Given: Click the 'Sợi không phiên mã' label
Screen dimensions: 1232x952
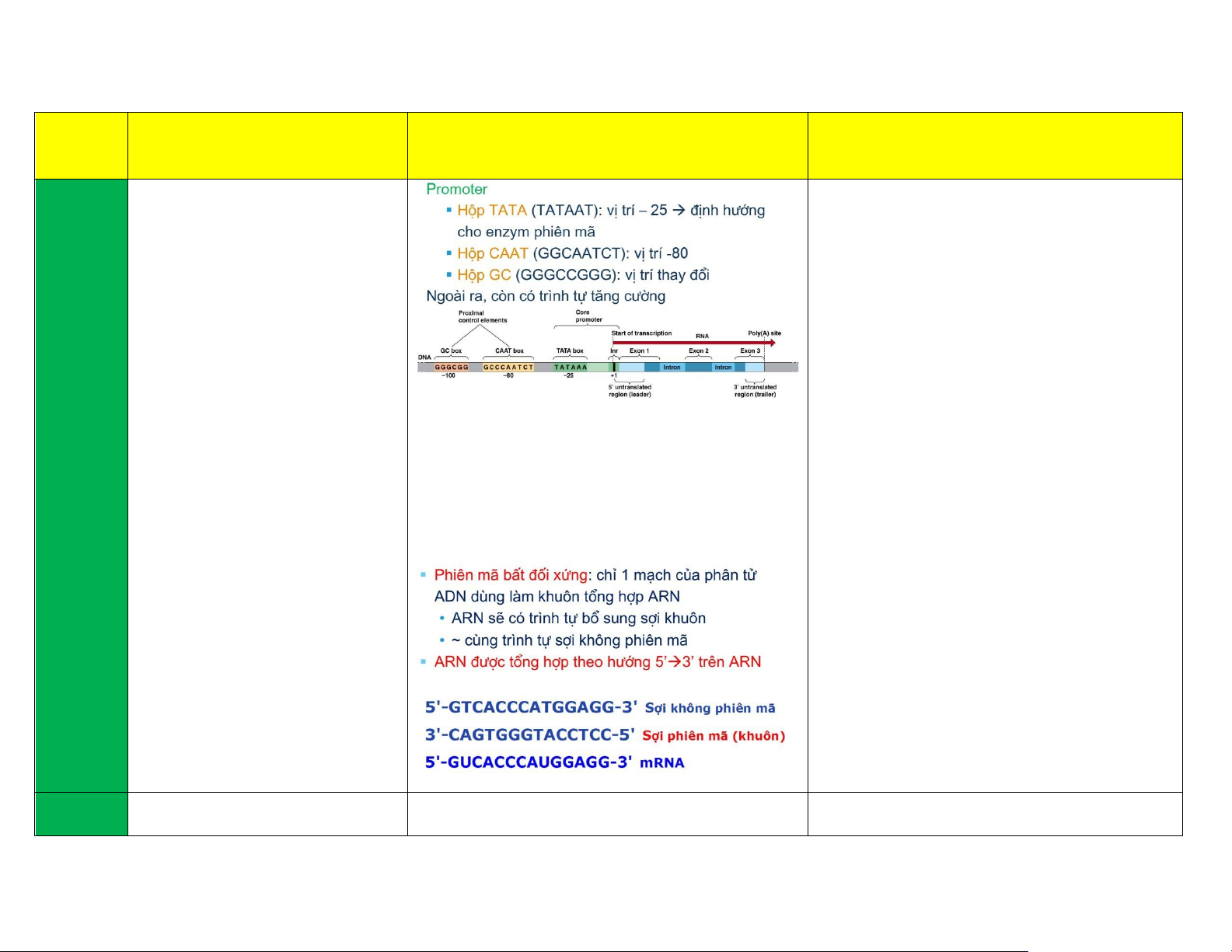Looking at the screenshot, I should (x=710, y=708).
